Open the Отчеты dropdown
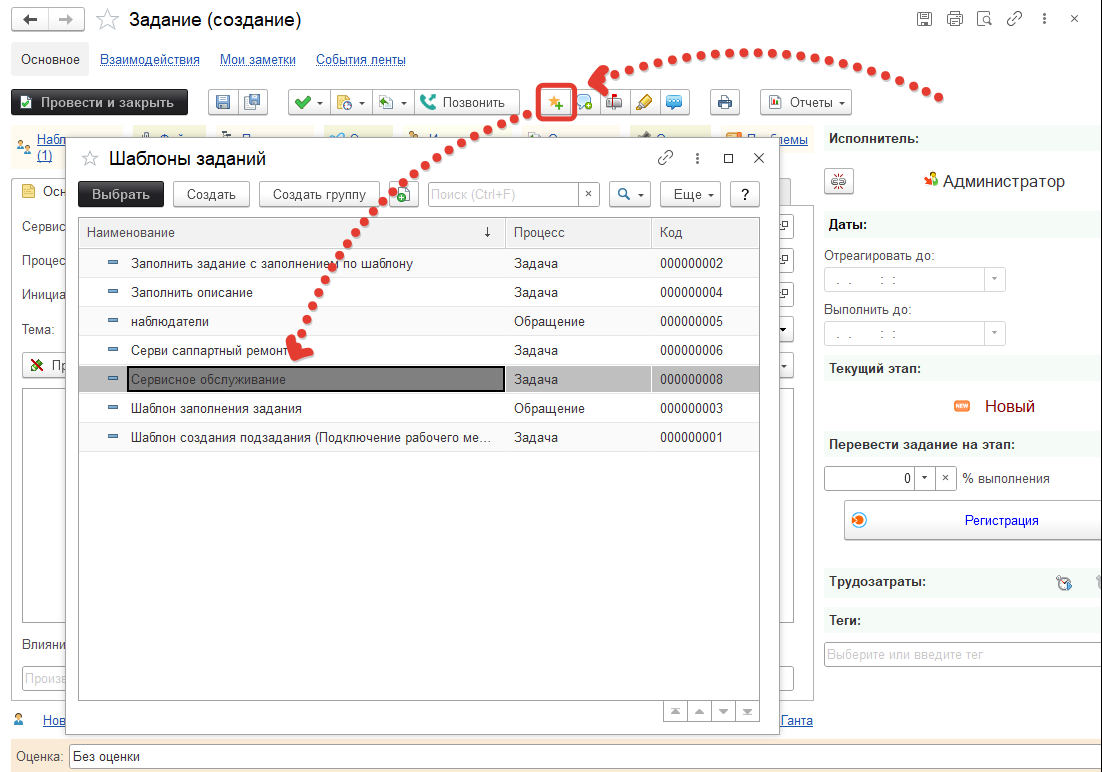 coord(805,103)
